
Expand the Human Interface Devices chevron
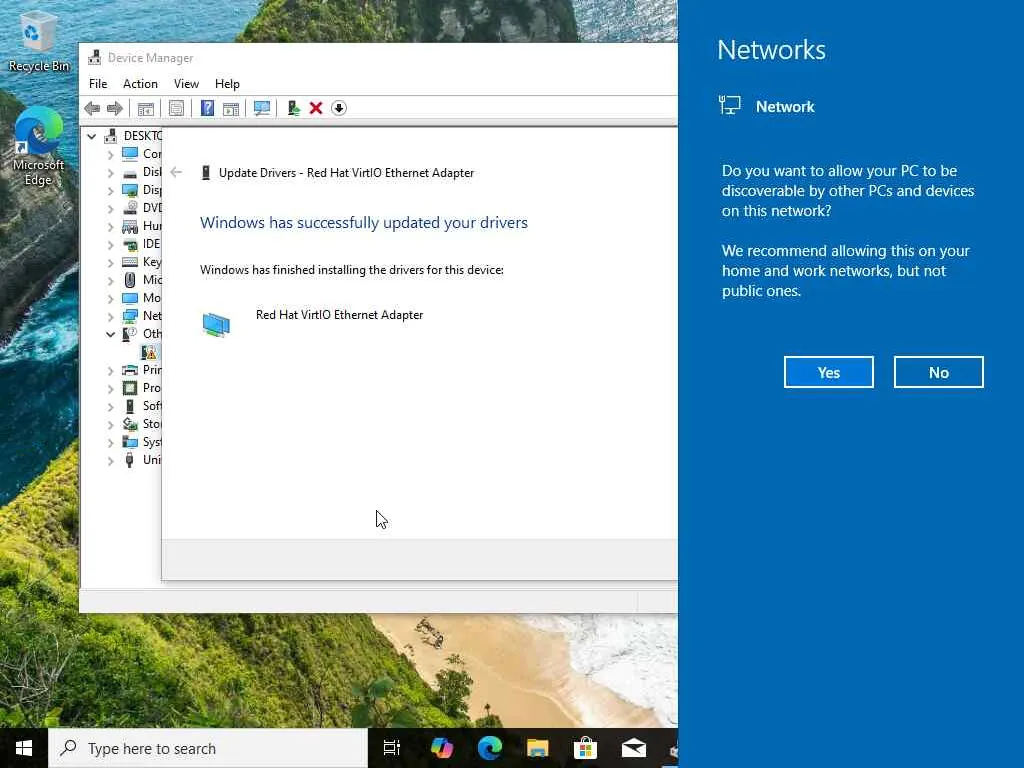pyautogui.click(x=110, y=227)
